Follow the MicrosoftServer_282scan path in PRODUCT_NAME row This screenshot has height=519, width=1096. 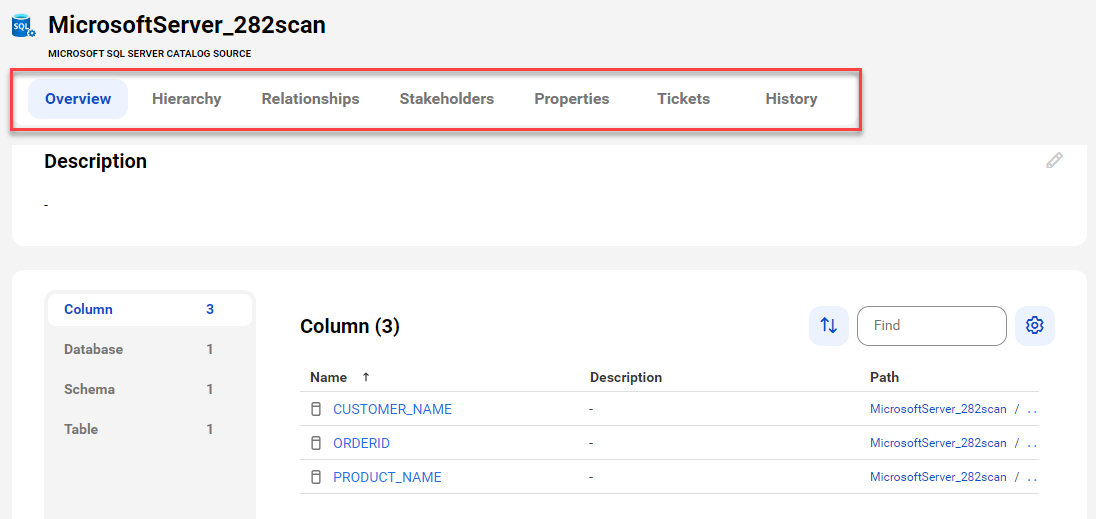(x=938, y=477)
